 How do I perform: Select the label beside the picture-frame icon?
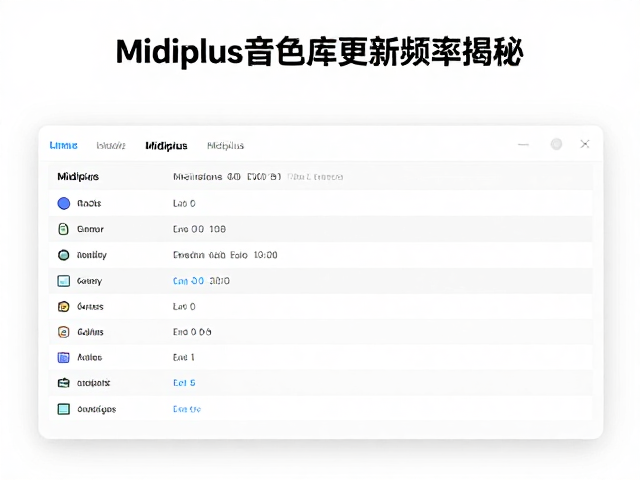[89, 281]
